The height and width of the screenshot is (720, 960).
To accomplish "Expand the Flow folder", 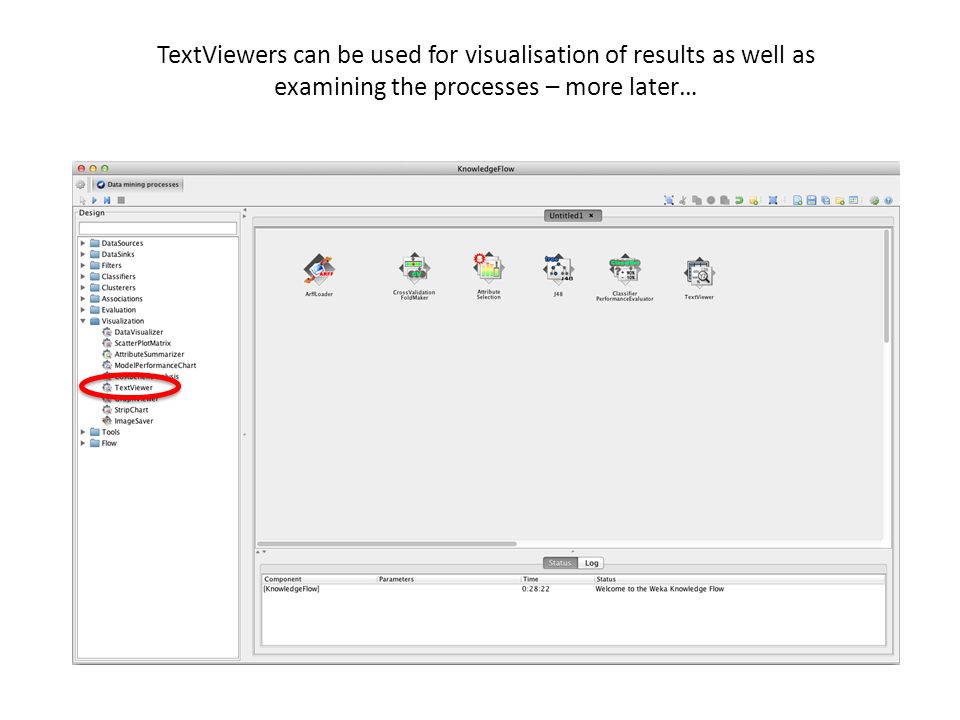I will click(x=83, y=443).
